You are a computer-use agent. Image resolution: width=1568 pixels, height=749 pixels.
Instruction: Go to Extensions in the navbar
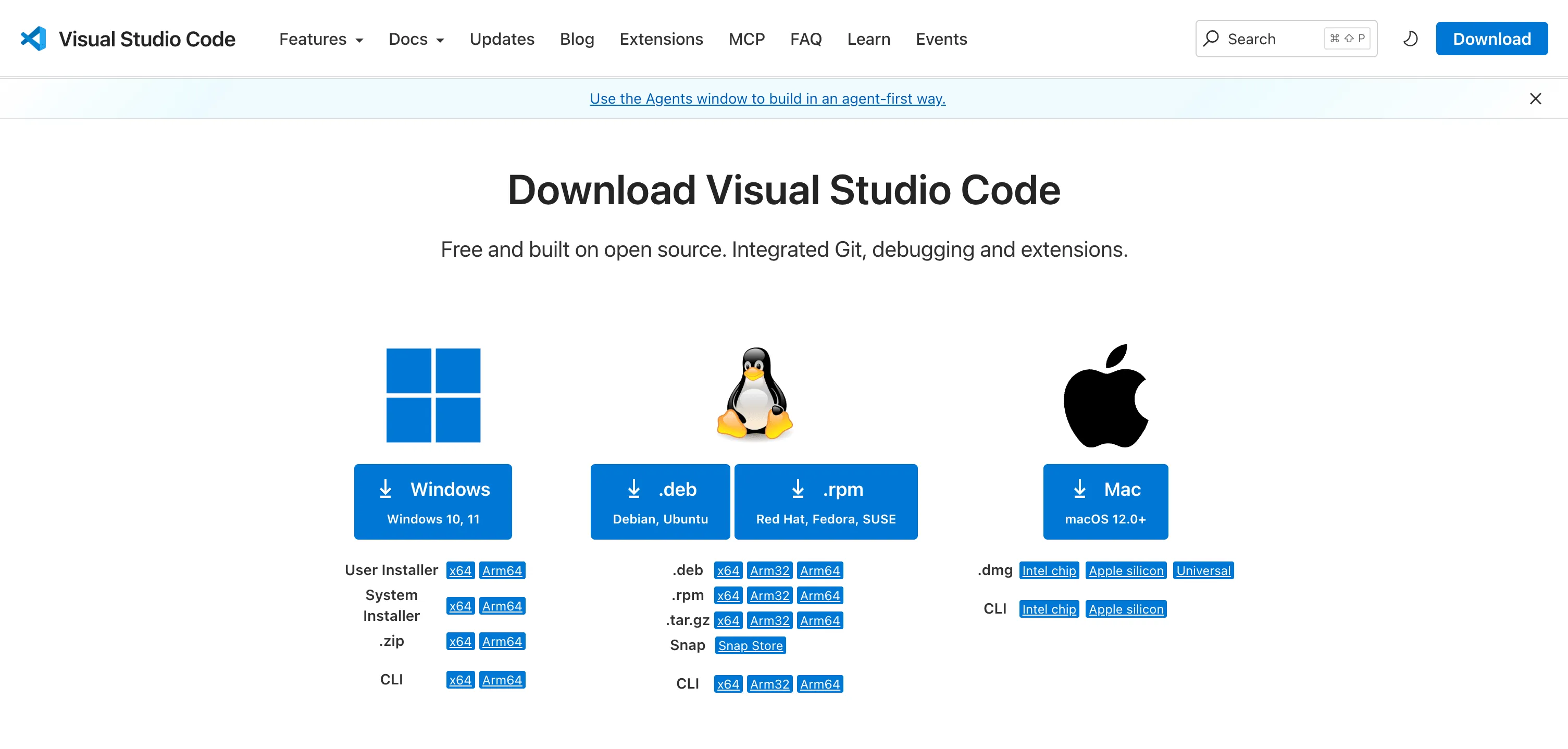point(661,39)
